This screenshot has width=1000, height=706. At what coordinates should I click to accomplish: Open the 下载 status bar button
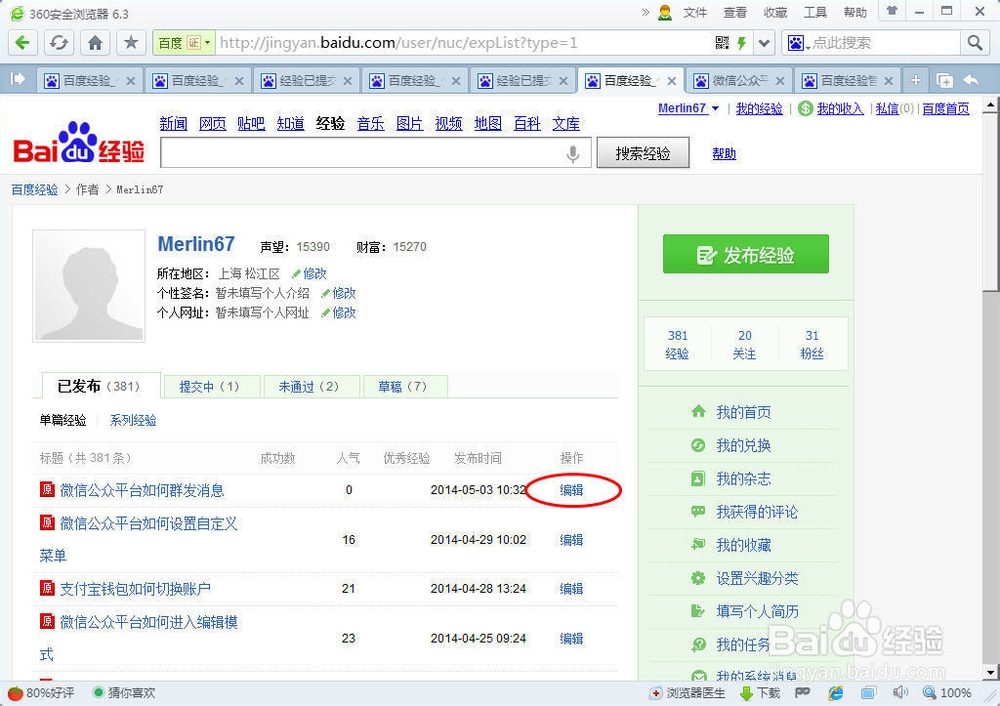pyautogui.click(x=760, y=693)
